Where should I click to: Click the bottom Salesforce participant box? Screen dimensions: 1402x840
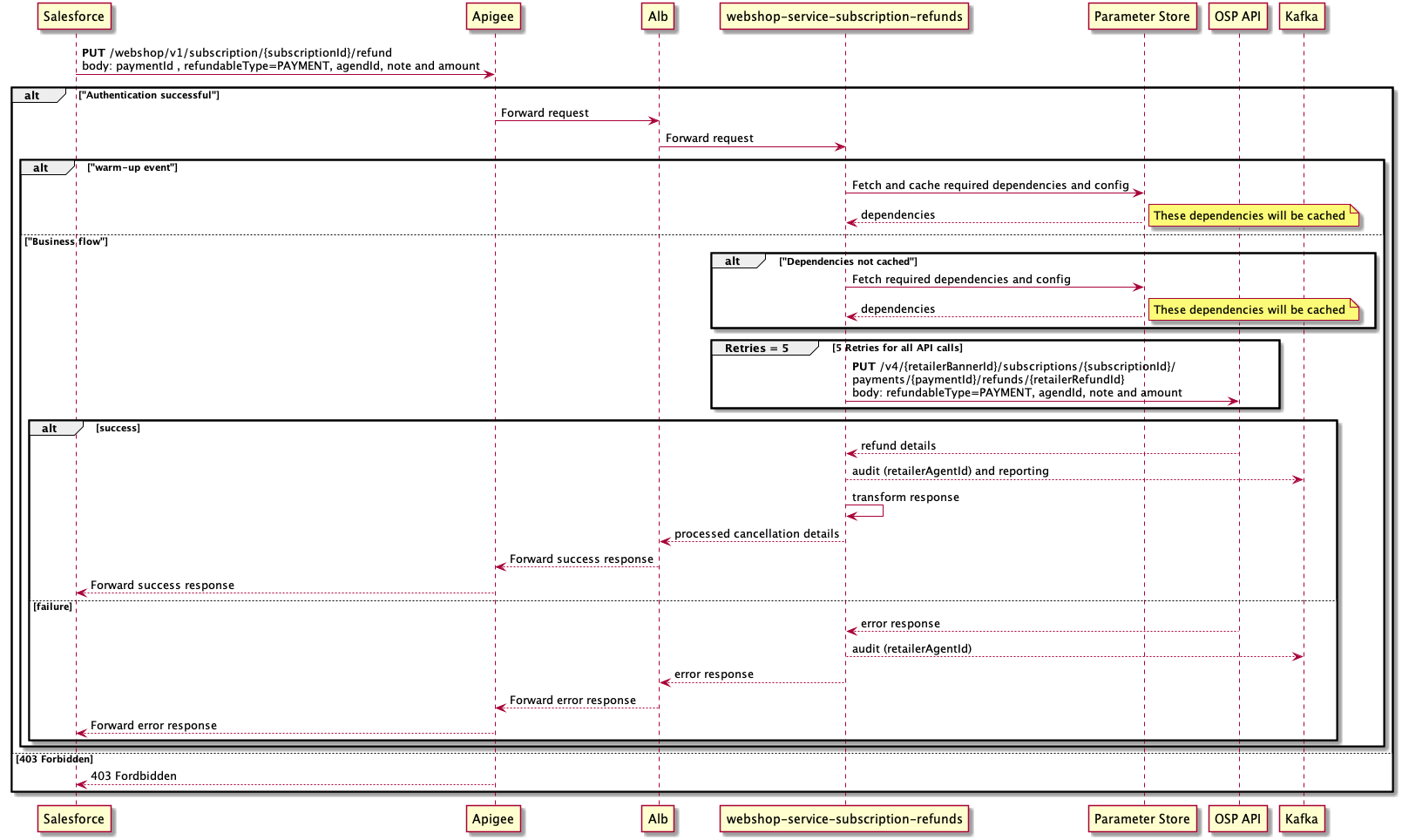pyautogui.click(x=74, y=819)
